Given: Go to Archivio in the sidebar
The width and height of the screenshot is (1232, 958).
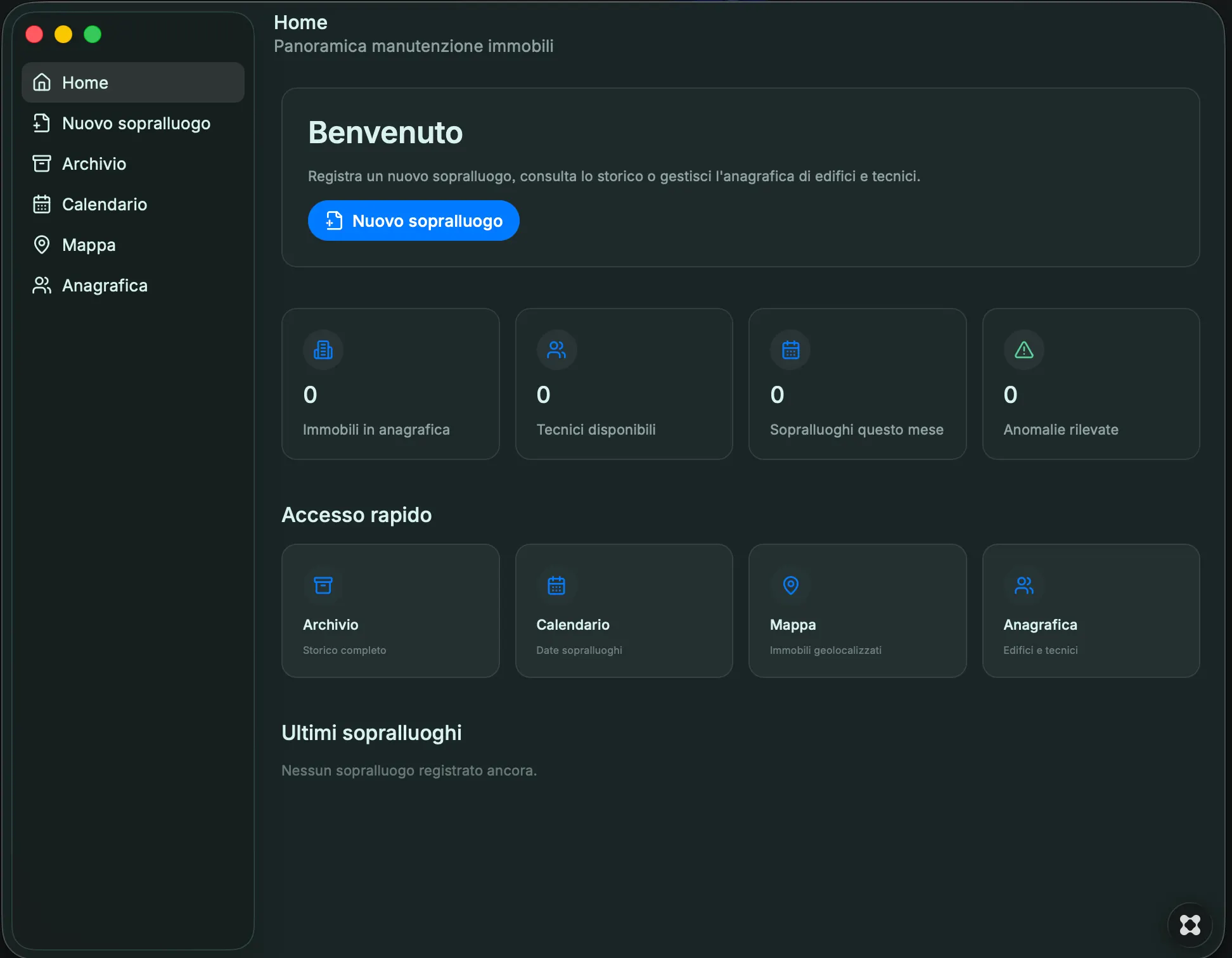Looking at the screenshot, I should pyautogui.click(x=133, y=163).
